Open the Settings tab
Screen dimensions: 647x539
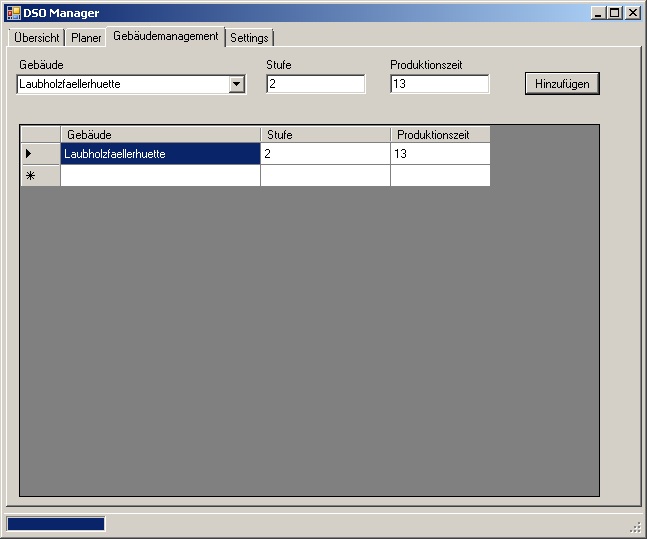click(249, 38)
